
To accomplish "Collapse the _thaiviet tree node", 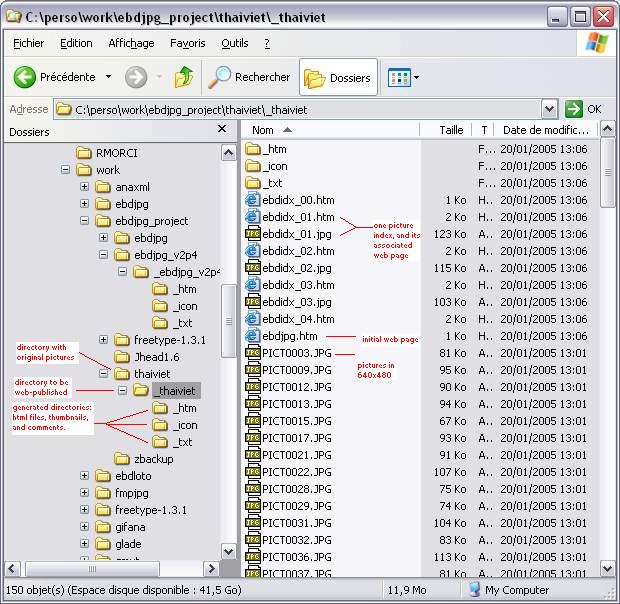I will pos(123,391).
